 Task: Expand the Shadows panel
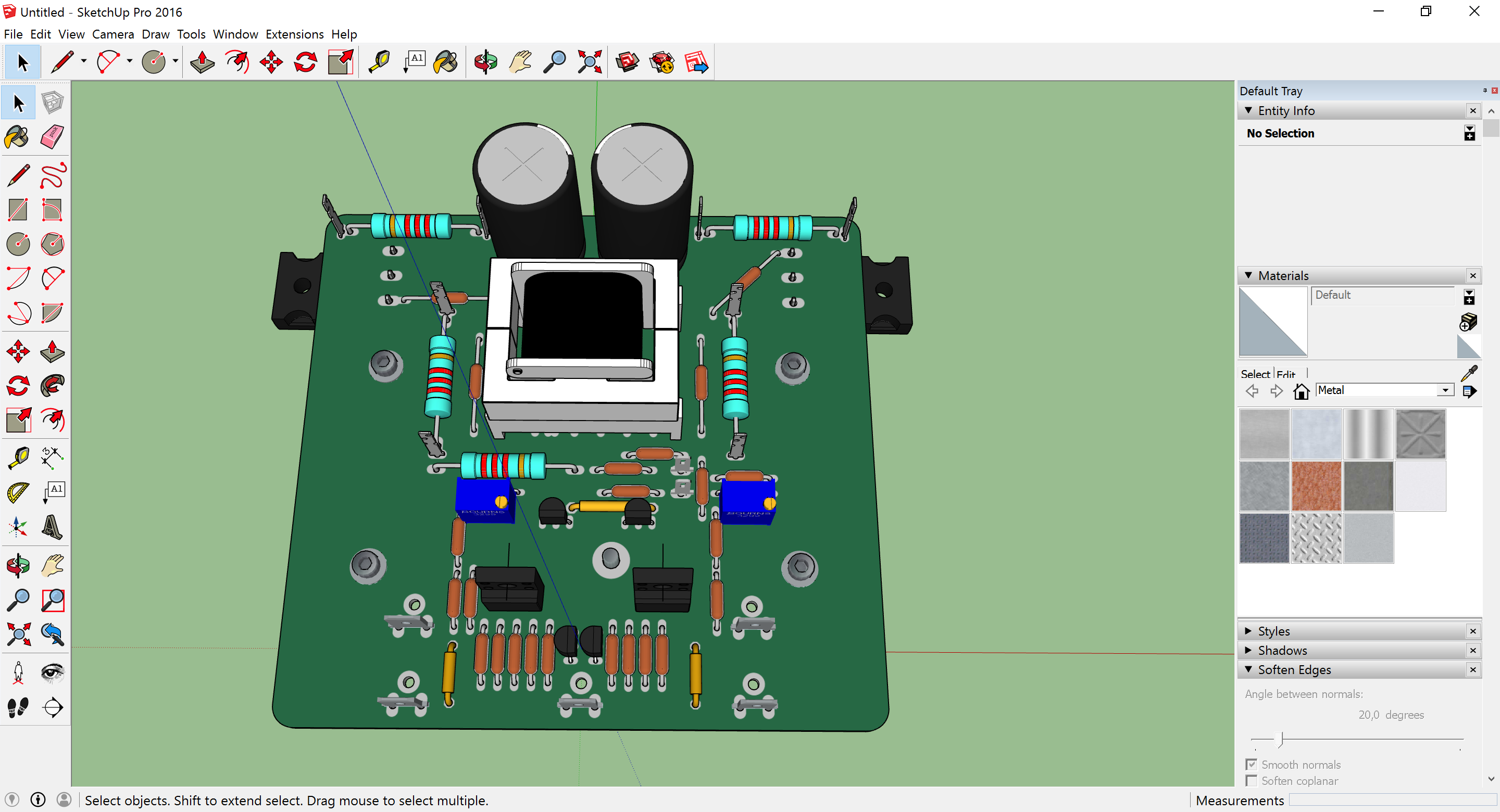point(1248,650)
